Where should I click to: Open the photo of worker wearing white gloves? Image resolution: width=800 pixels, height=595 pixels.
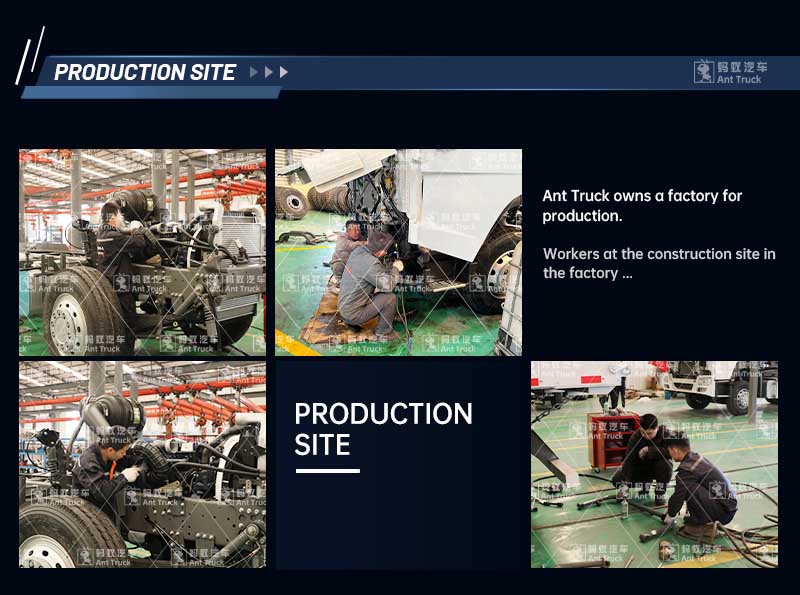pyautogui.click(x=142, y=464)
